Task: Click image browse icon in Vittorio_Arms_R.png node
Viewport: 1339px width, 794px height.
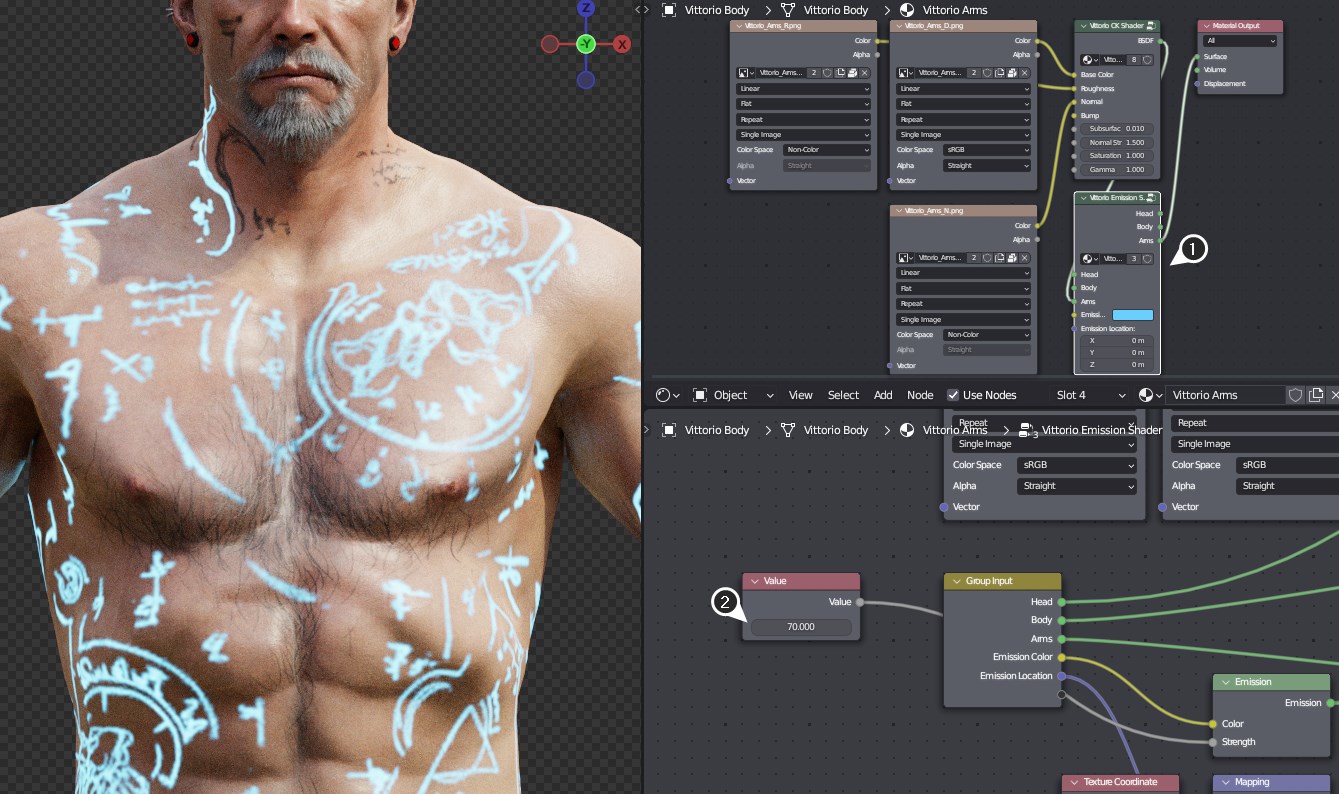Action: point(745,73)
